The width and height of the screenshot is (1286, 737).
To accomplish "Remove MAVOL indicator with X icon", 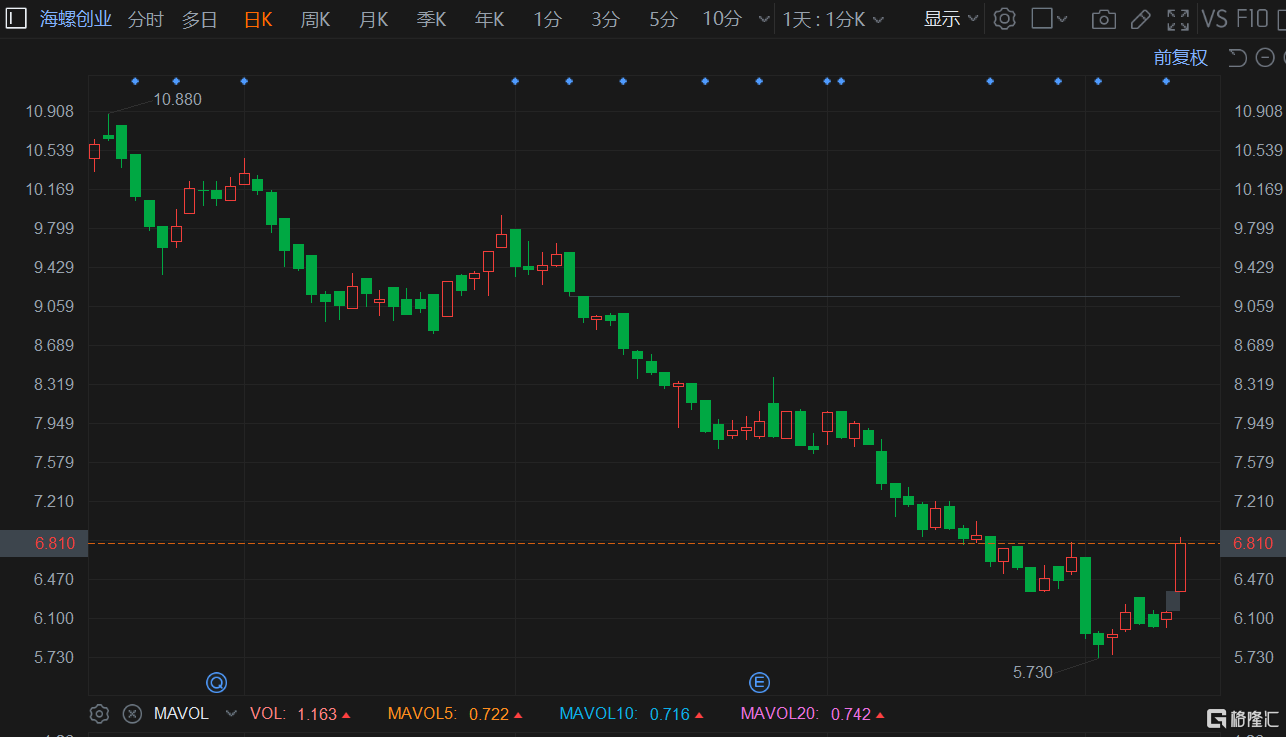I will (x=132, y=714).
